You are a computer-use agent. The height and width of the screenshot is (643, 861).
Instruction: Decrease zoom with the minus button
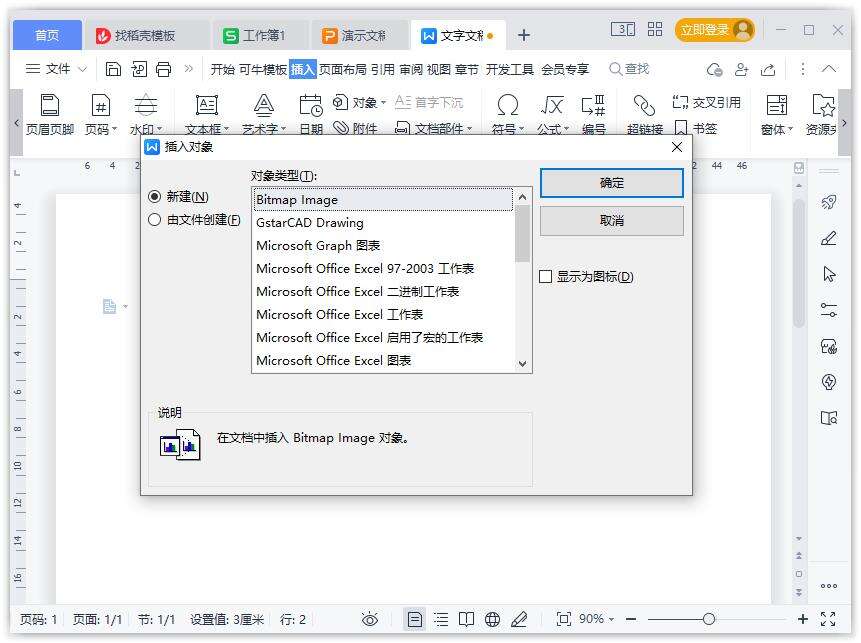pos(631,619)
